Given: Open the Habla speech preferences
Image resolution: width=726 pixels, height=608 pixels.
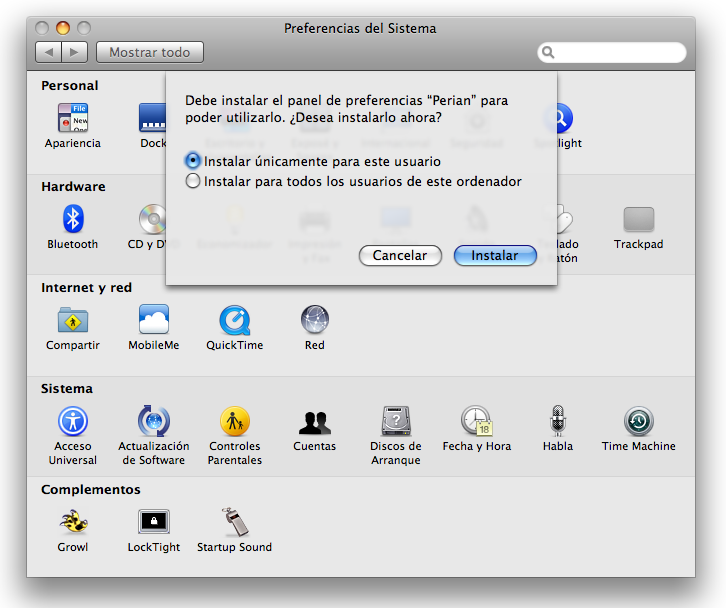Looking at the screenshot, I should pos(558,428).
